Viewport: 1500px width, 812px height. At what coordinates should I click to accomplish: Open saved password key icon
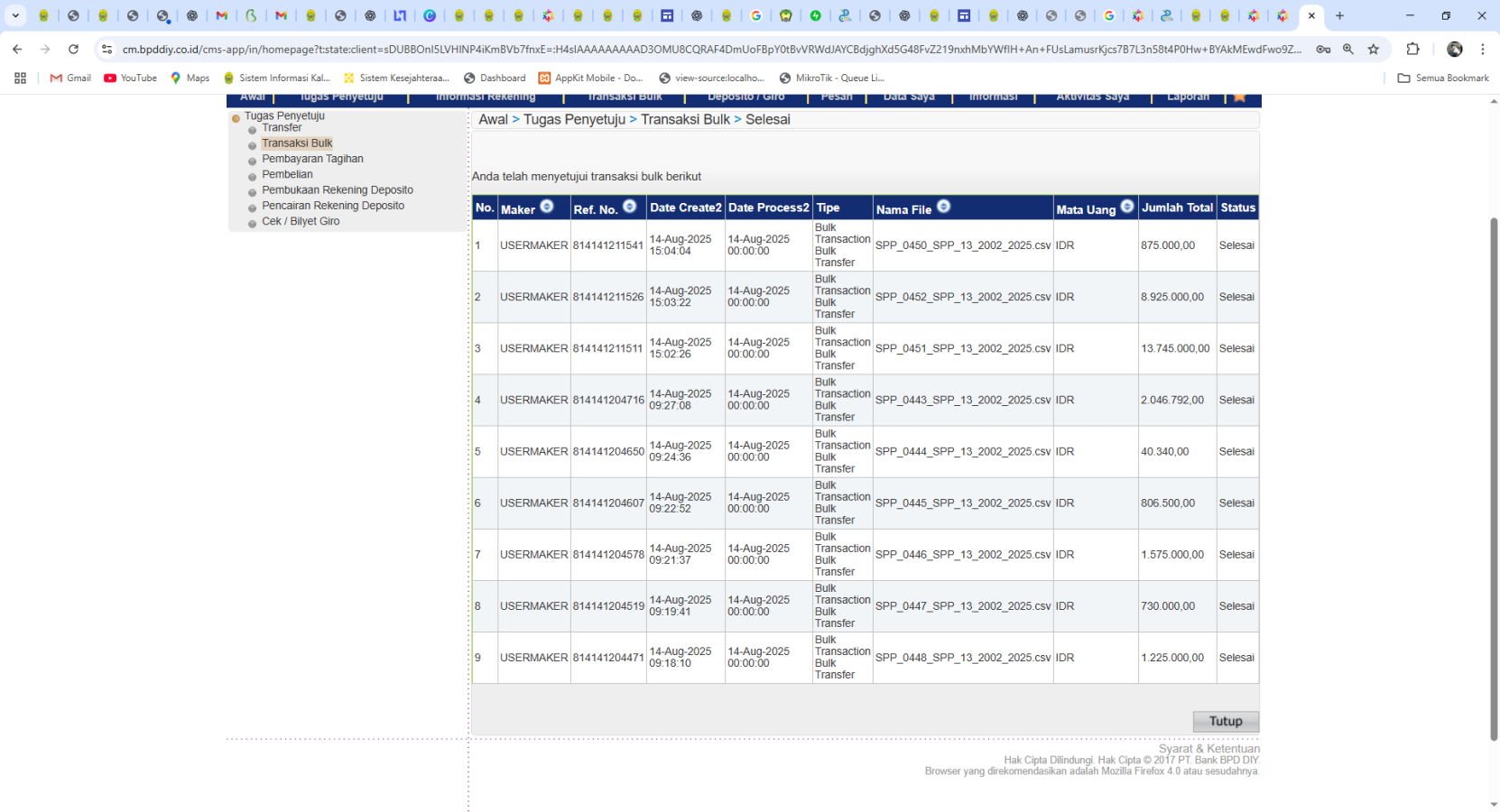(1323, 49)
